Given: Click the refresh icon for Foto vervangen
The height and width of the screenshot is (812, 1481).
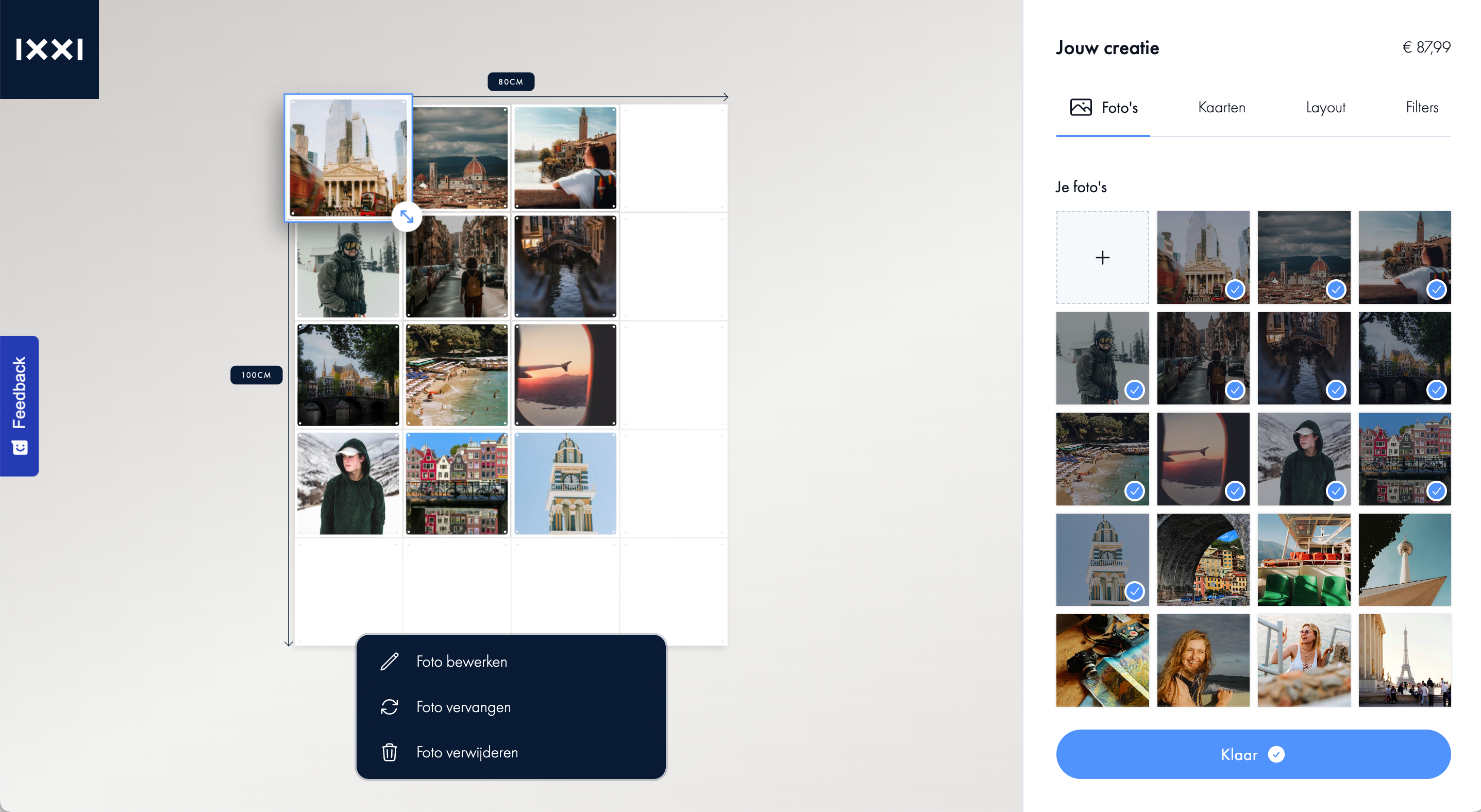Looking at the screenshot, I should 389,707.
